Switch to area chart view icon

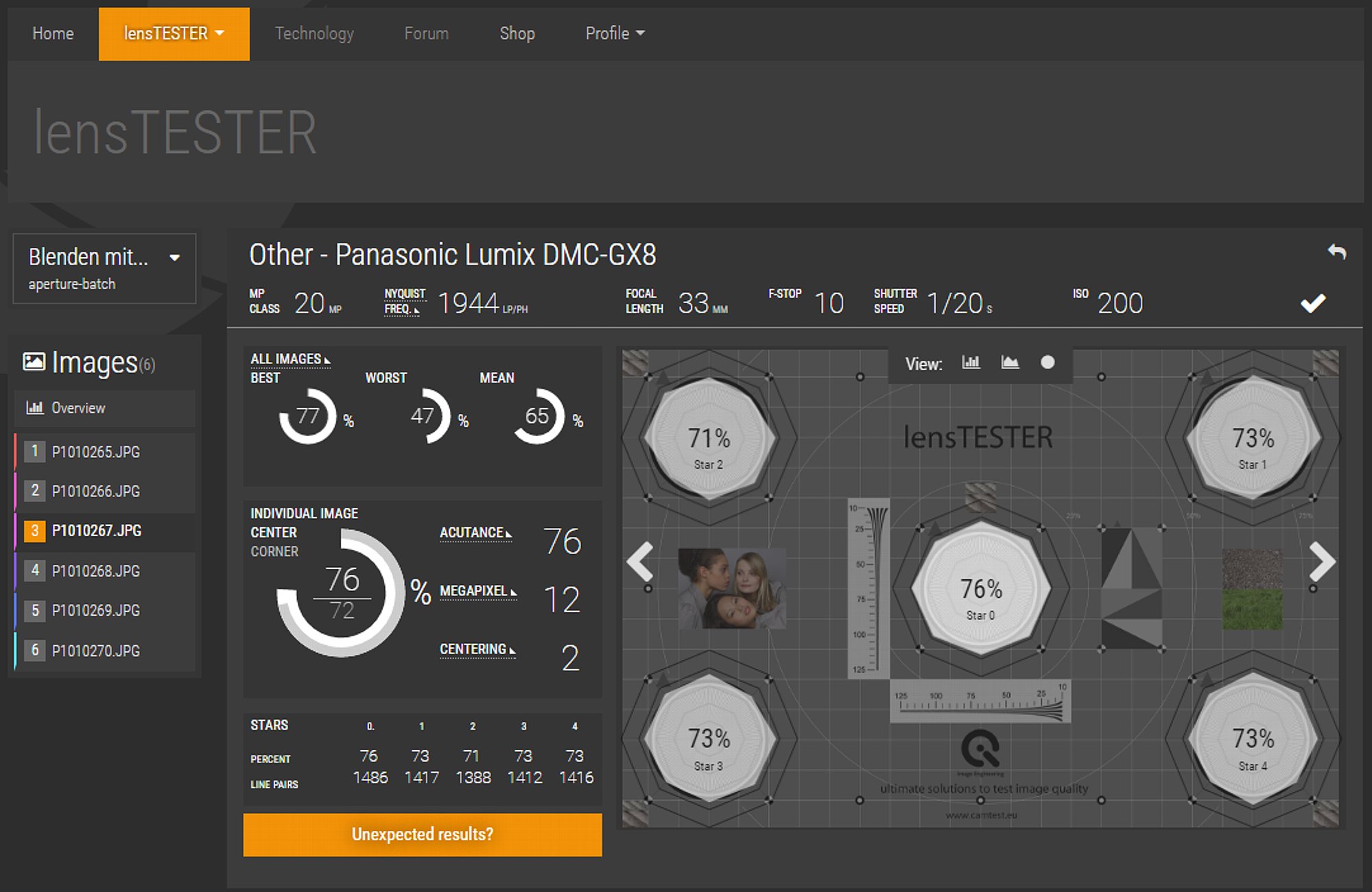tap(1010, 363)
